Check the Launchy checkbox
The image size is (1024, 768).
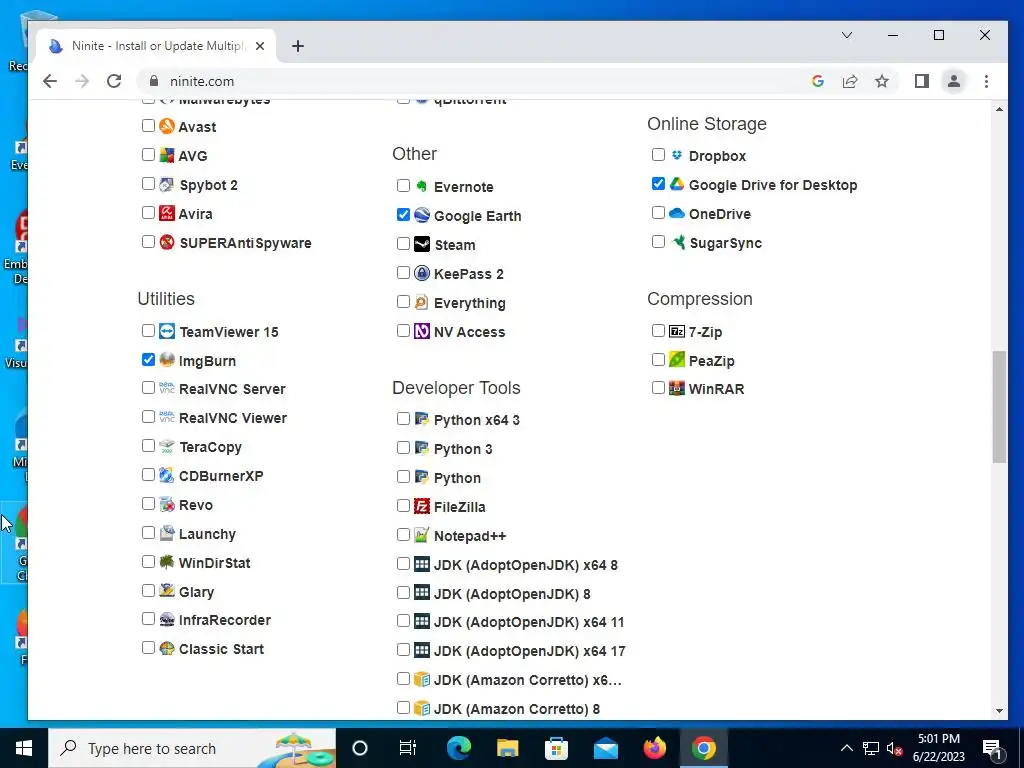(148, 532)
